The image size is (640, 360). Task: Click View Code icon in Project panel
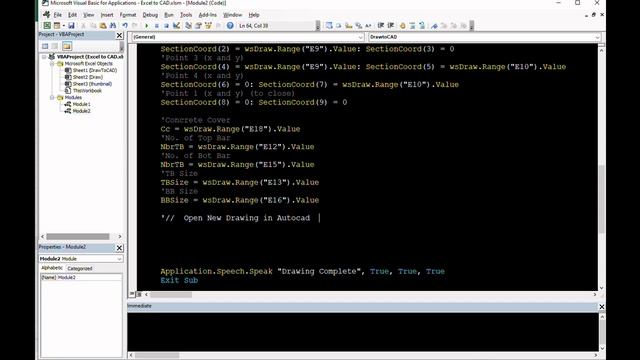pos(45,46)
